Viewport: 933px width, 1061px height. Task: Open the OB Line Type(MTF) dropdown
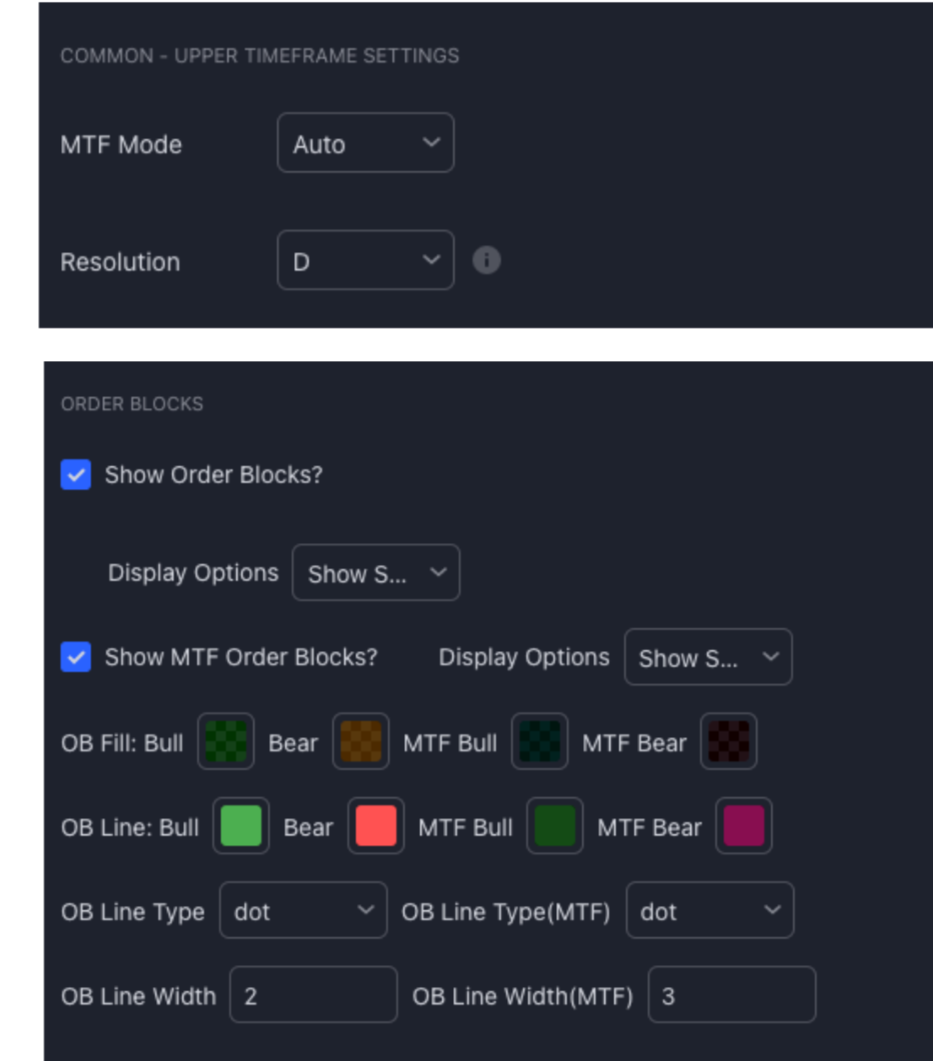(x=709, y=911)
